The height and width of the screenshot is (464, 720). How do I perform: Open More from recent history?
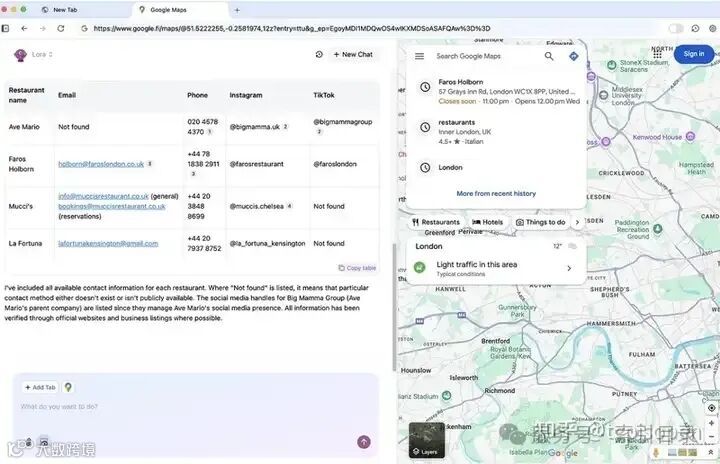tap(496, 193)
